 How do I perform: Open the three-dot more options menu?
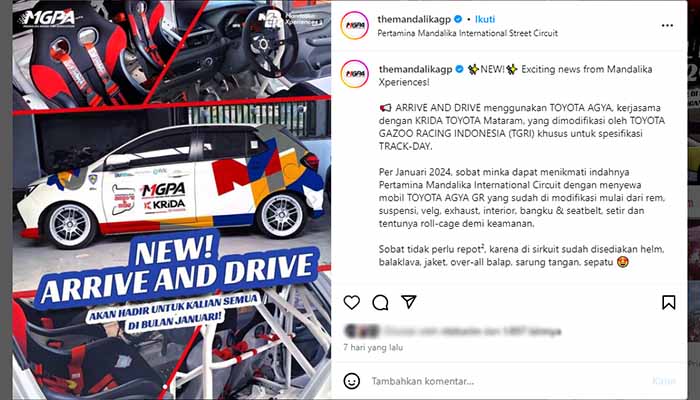pos(667,25)
